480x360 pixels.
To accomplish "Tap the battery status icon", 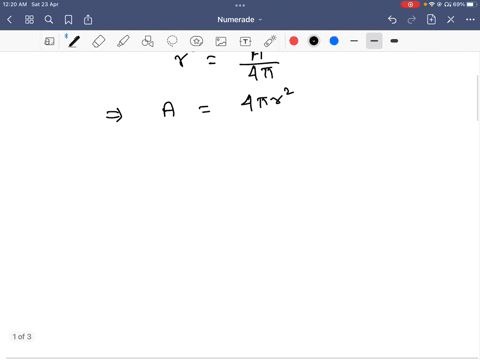I will coord(470,4).
